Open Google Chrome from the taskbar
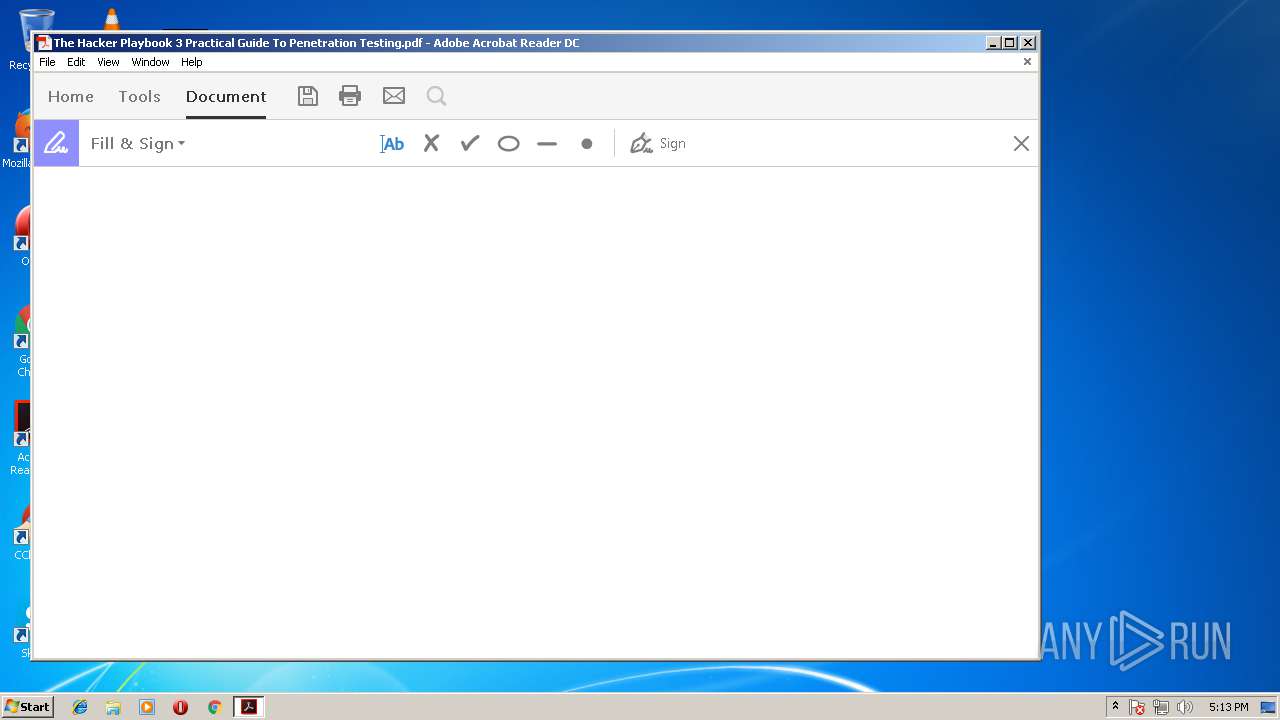Screen dimensions: 1280x720 pos(214,707)
